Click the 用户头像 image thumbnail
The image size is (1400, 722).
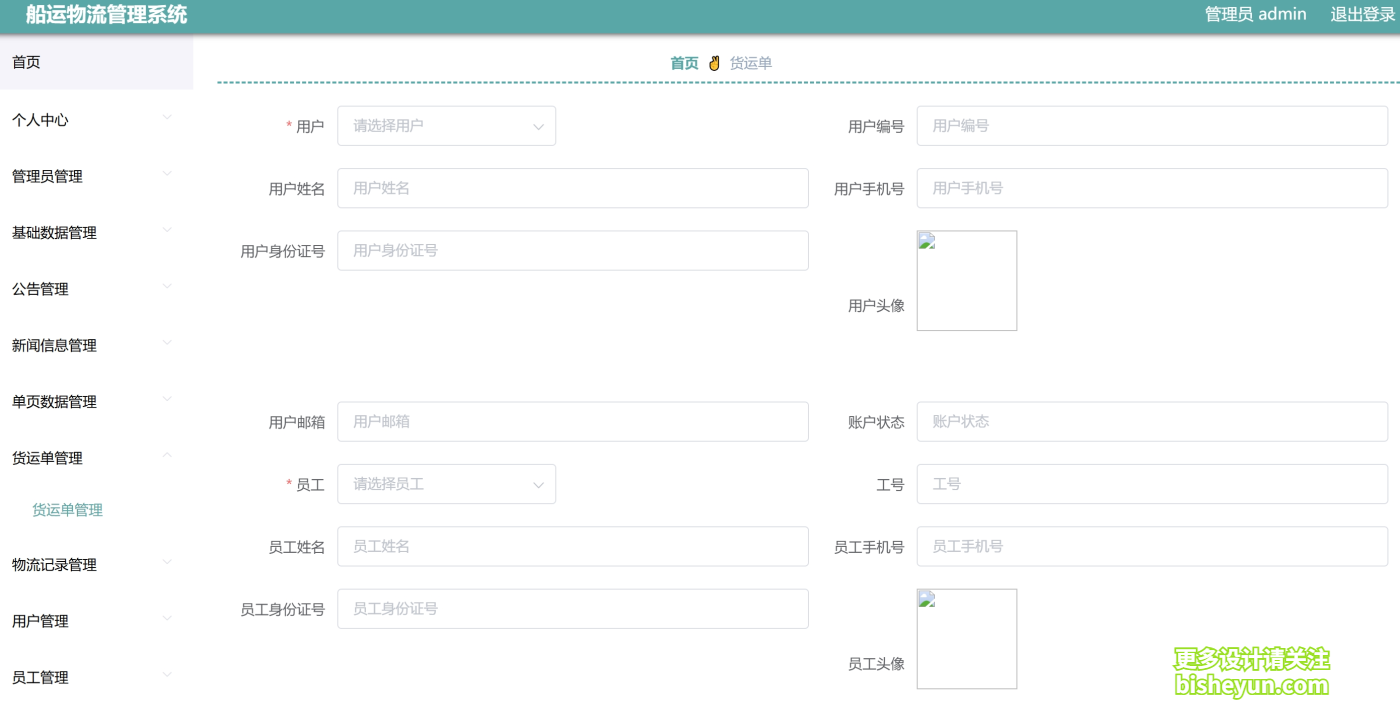point(967,281)
